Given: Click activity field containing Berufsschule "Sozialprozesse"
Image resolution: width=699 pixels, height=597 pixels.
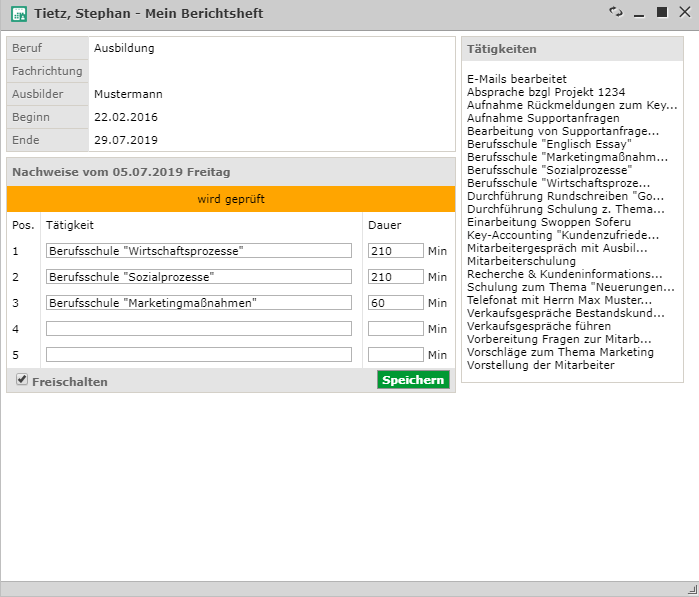Looking at the screenshot, I should coord(199,276).
